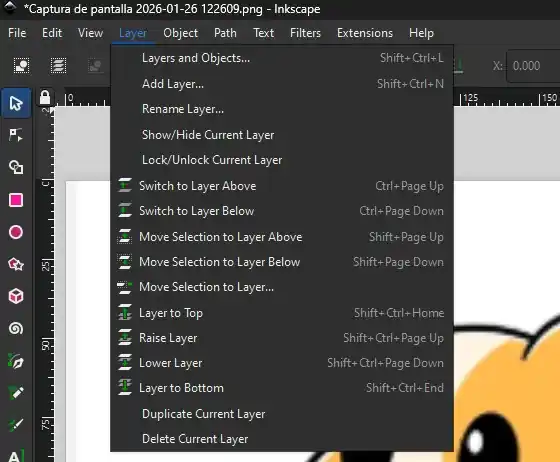Open the Text menu
The image size is (560, 462).
(263, 33)
